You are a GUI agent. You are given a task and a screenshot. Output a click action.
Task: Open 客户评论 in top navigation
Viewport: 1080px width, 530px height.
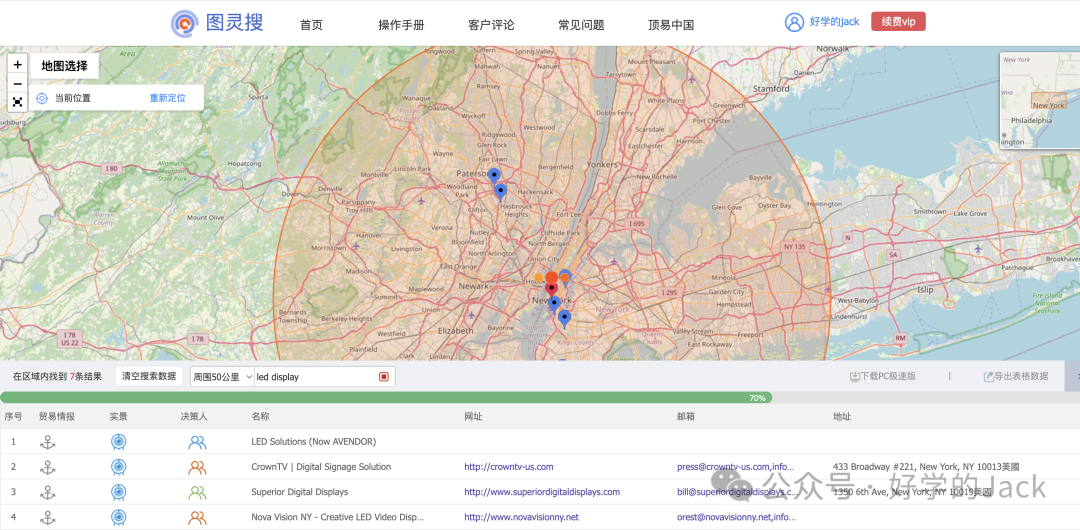coord(491,25)
